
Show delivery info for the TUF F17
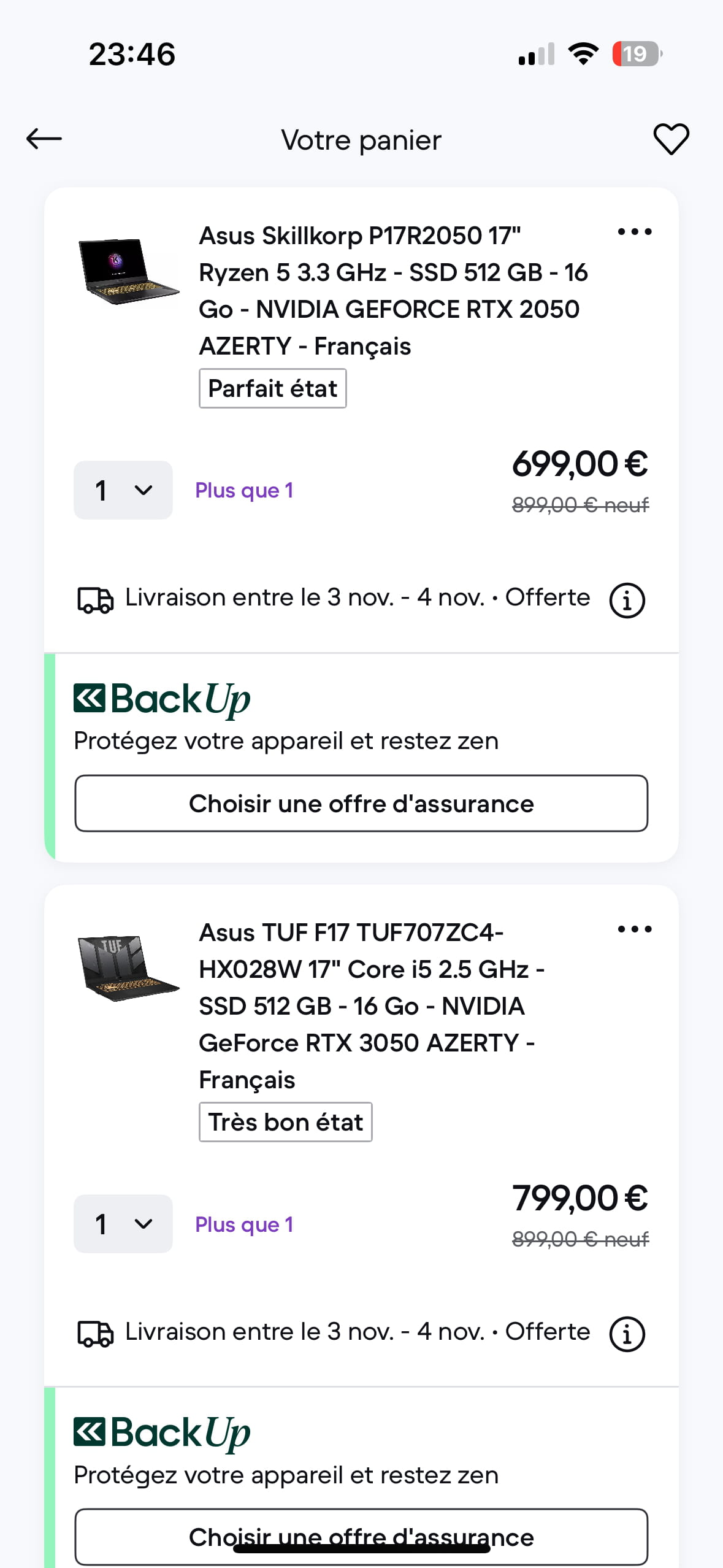tap(627, 1334)
